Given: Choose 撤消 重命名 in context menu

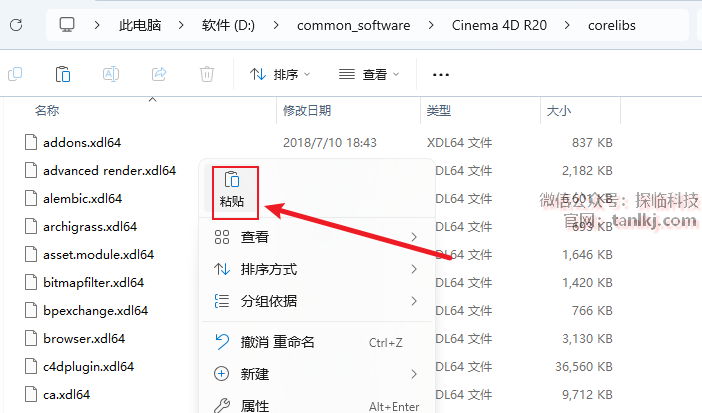Looking at the screenshot, I should point(317,342).
